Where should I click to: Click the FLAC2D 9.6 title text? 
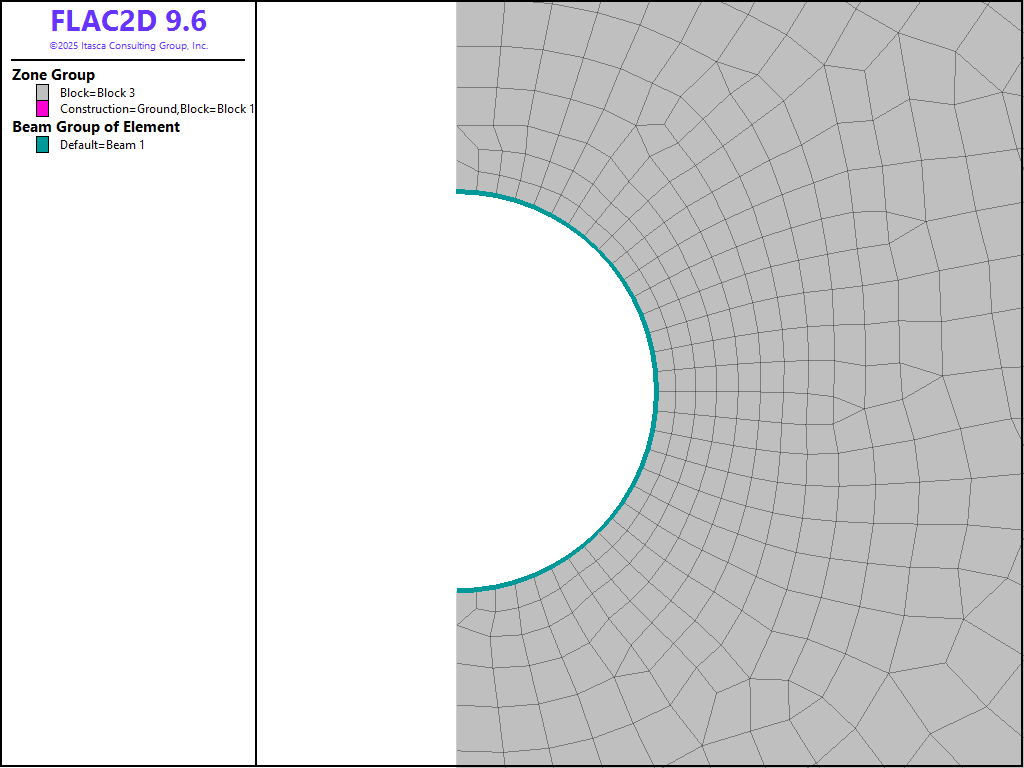tap(128, 21)
